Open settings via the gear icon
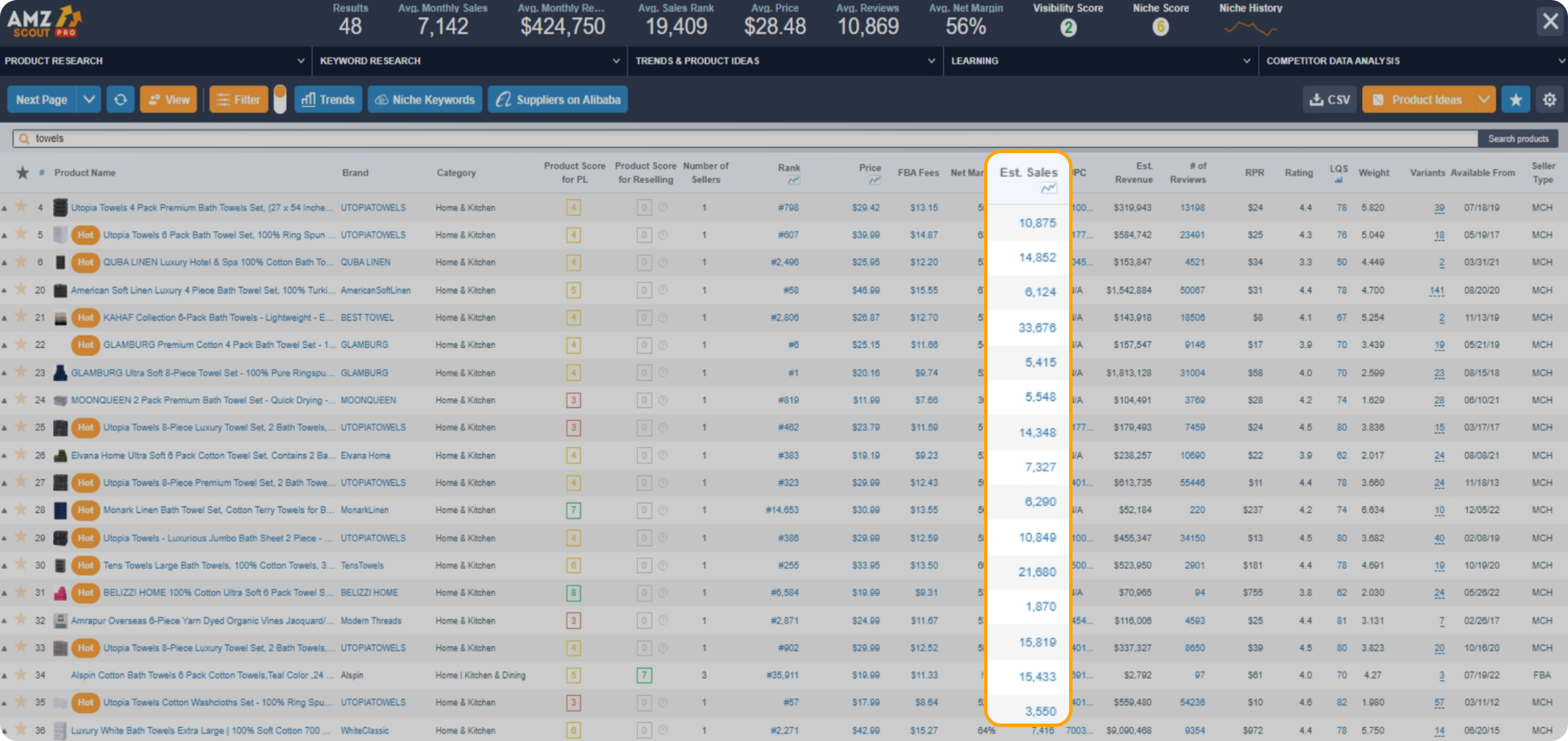Screen dimensions: 1568x741 click(x=1550, y=100)
